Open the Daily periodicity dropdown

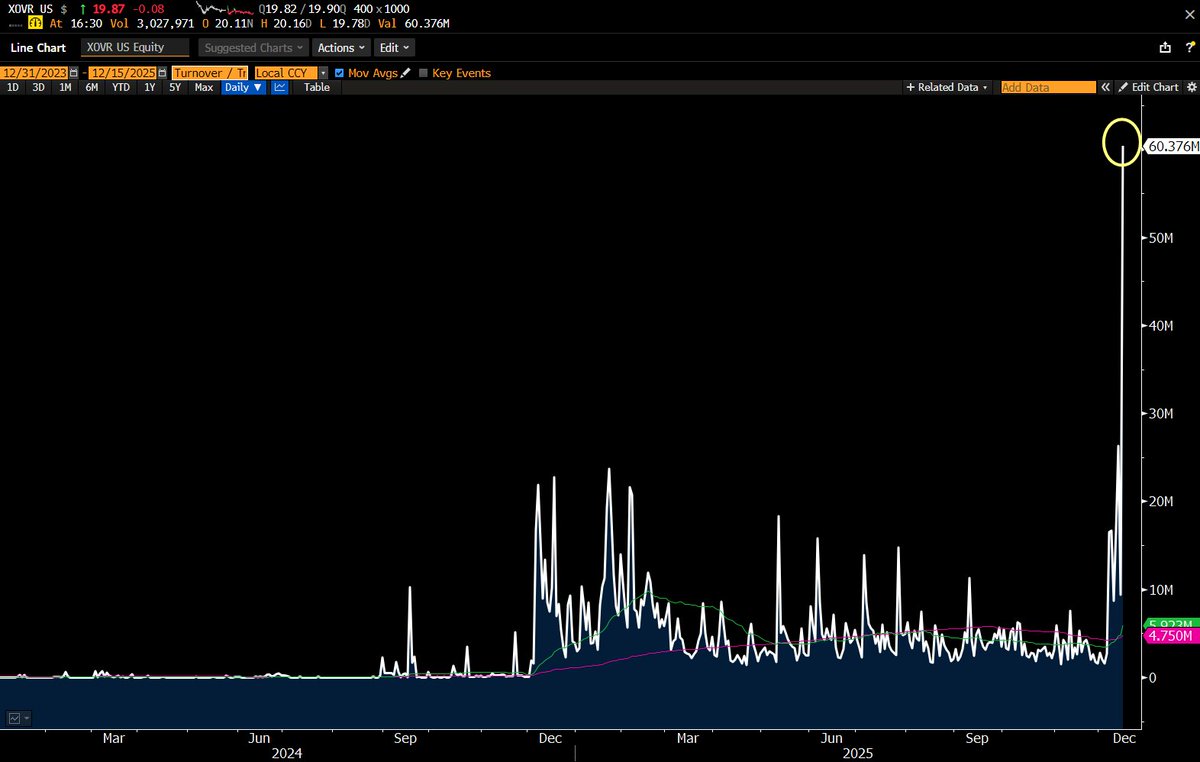click(243, 87)
